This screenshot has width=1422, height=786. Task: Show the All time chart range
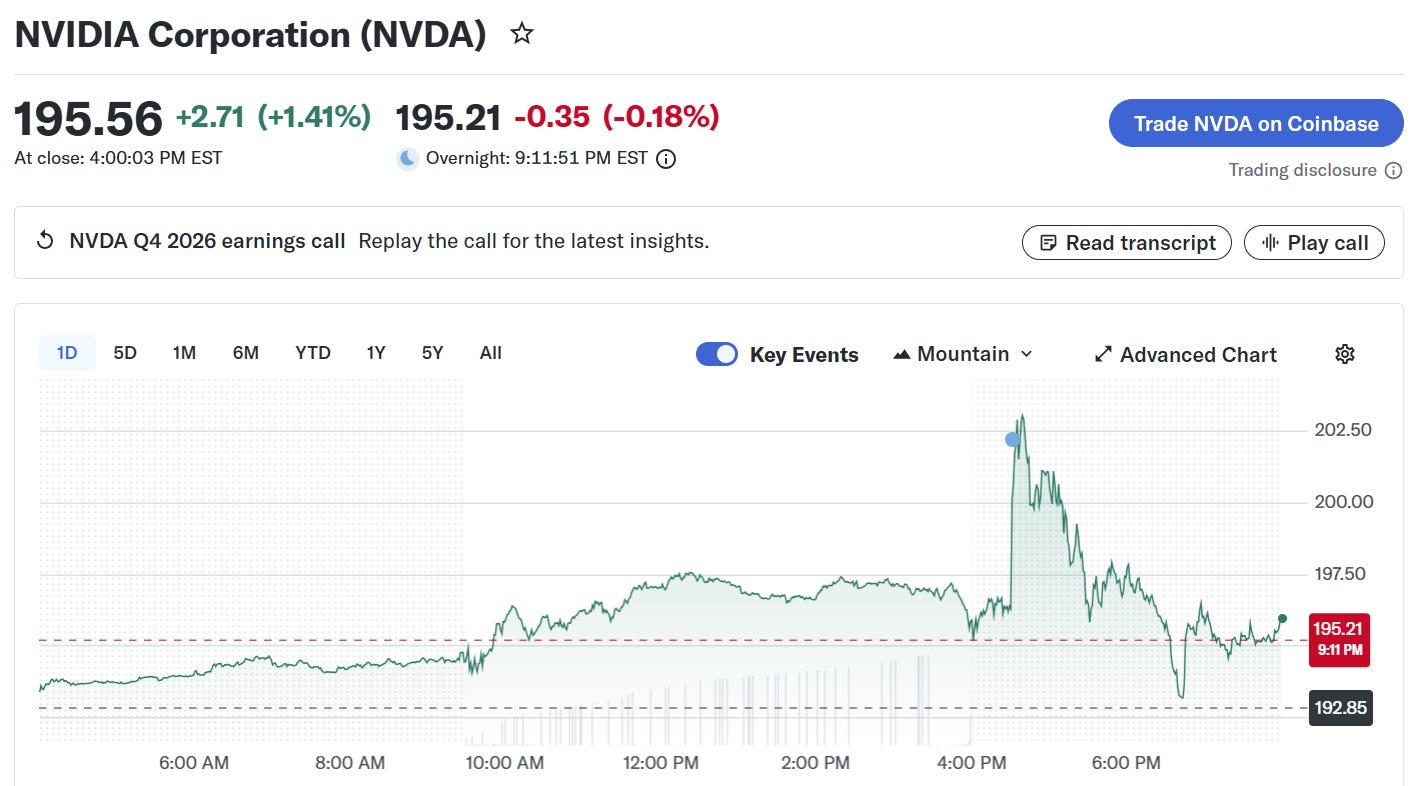(x=491, y=353)
